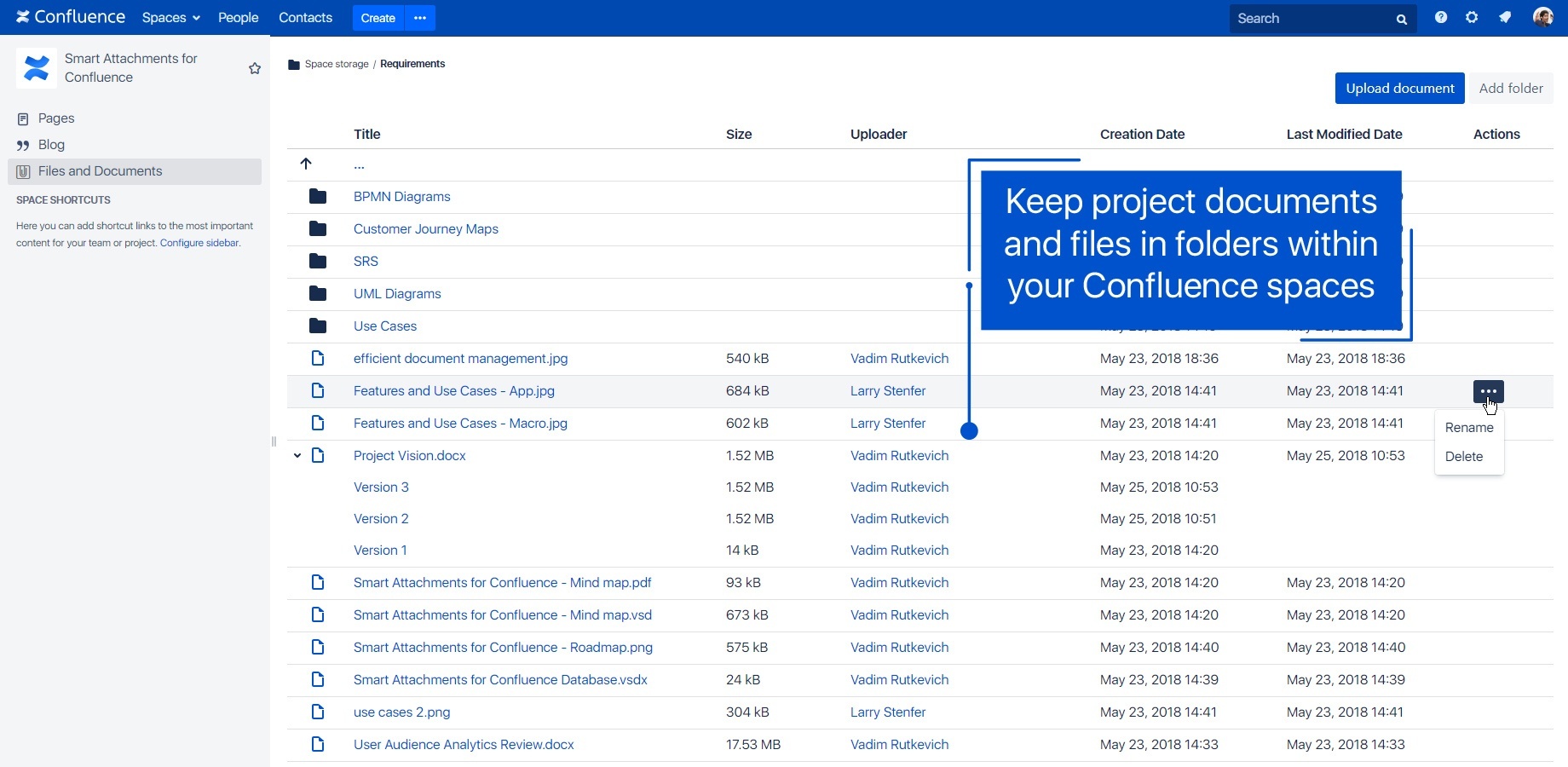The image size is (1568, 767).
Task: Open the more create options button
Action: pyautogui.click(x=420, y=18)
